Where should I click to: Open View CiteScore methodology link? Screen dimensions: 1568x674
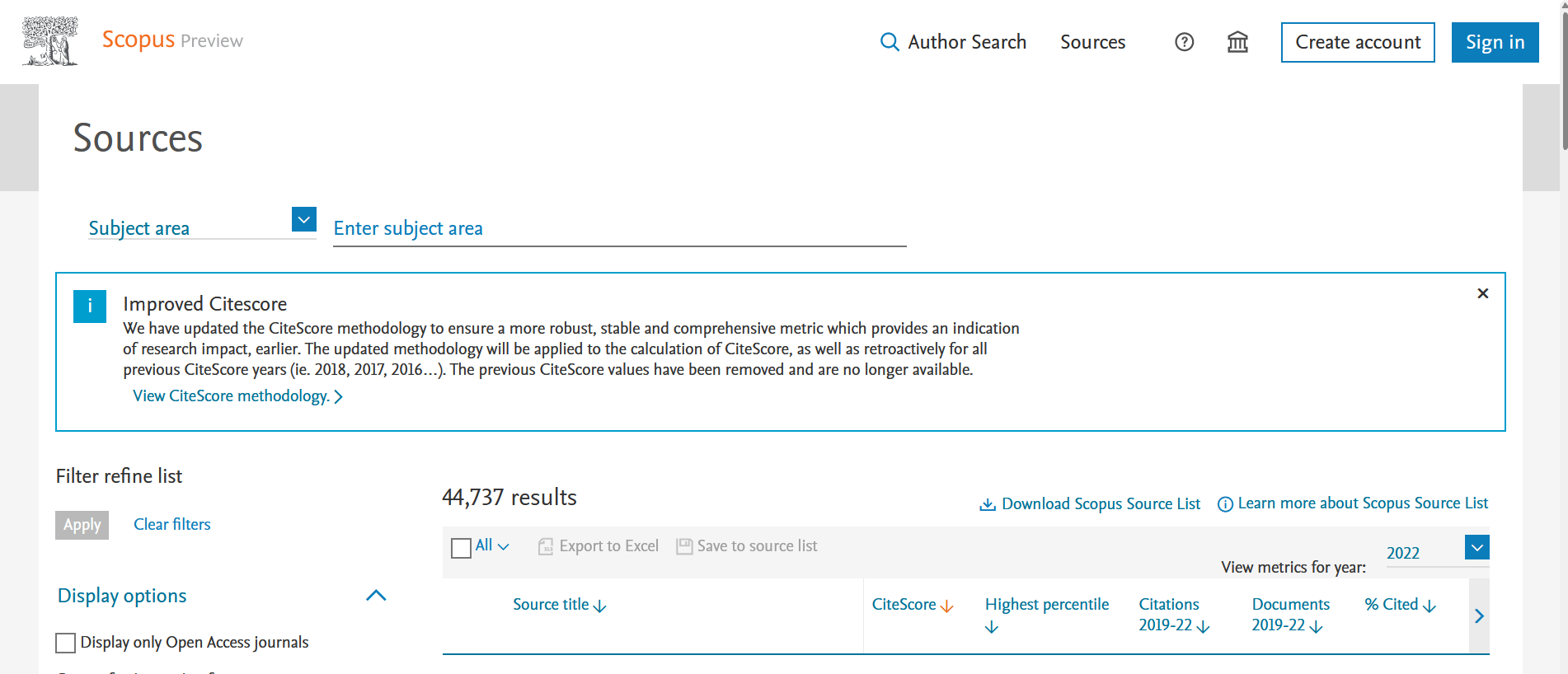[231, 396]
